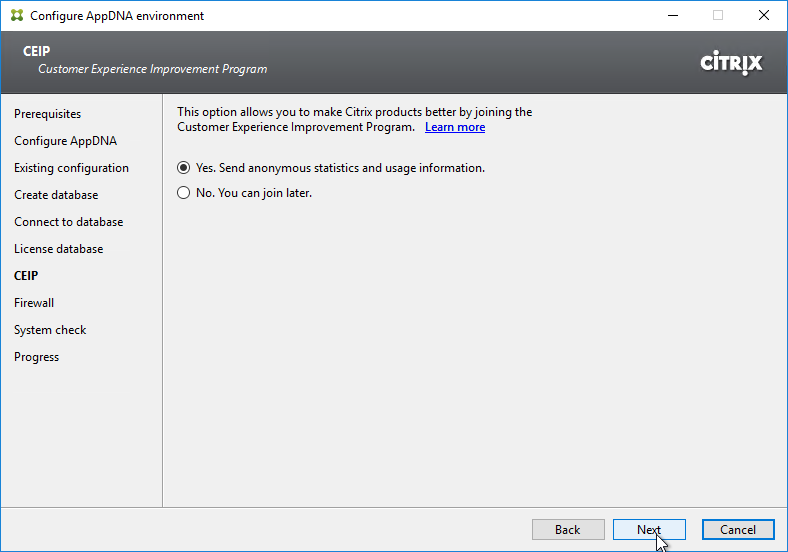788x552 pixels.
Task: Open the System check step
Action: 50,330
